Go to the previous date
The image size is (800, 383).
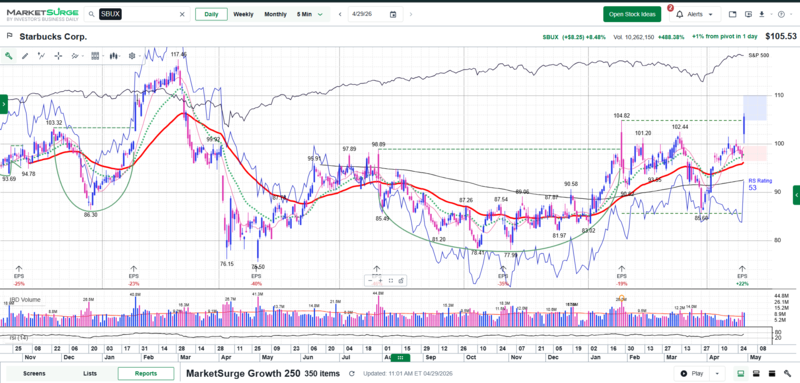[340, 14]
